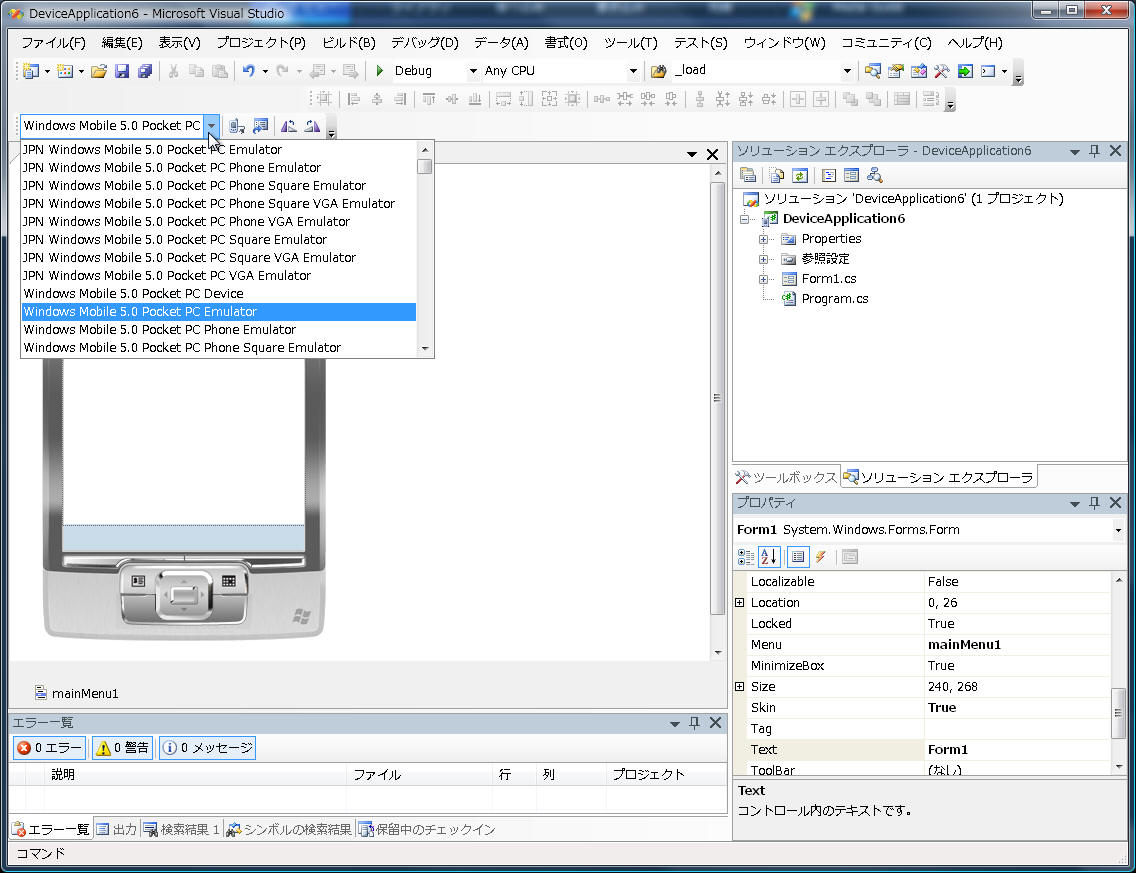
Task: Click the Save All icon
Action: pyautogui.click(x=145, y=71)
